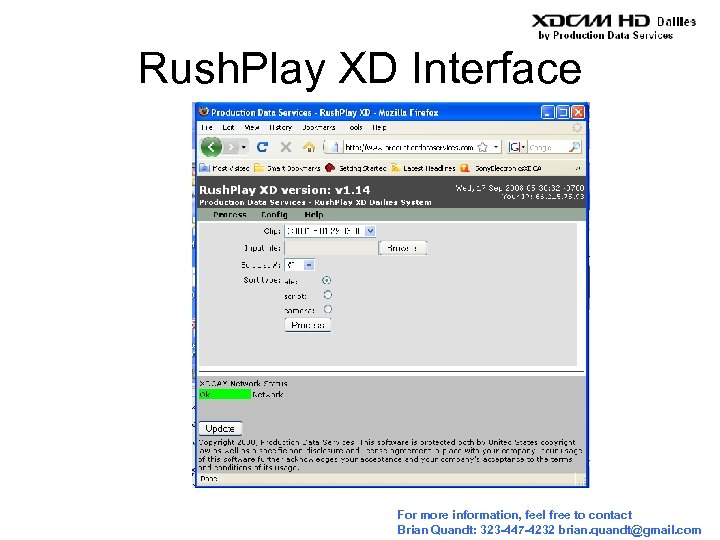Open the History menu
This screenshot has width=720, height=540.
coord(280,128)
